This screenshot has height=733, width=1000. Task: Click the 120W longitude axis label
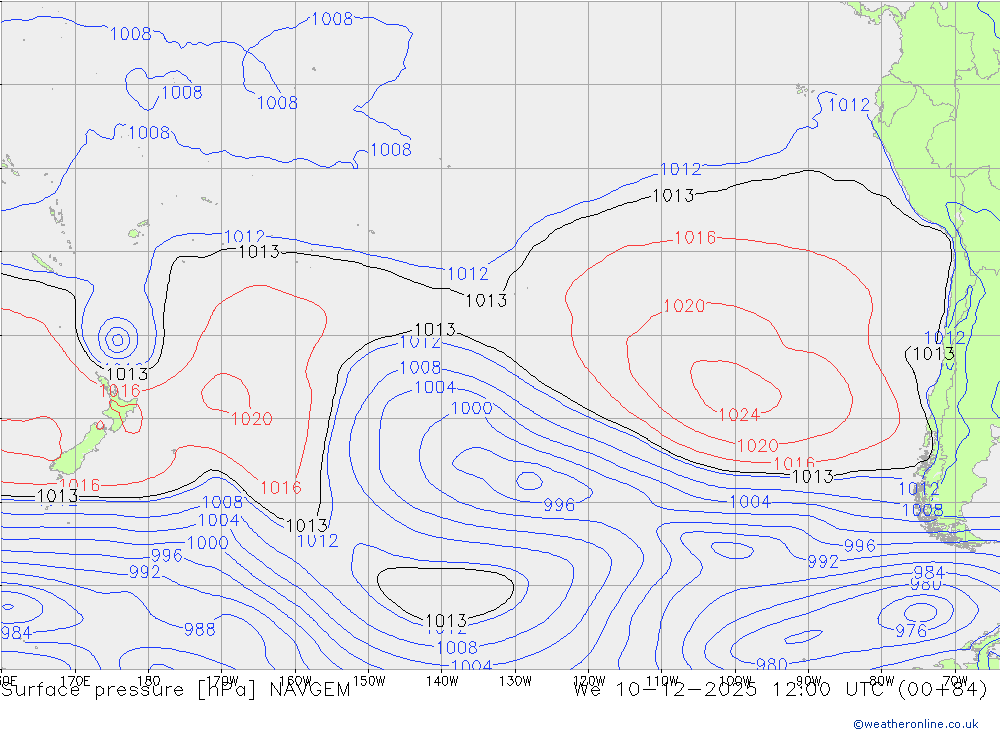click(589, 681)
